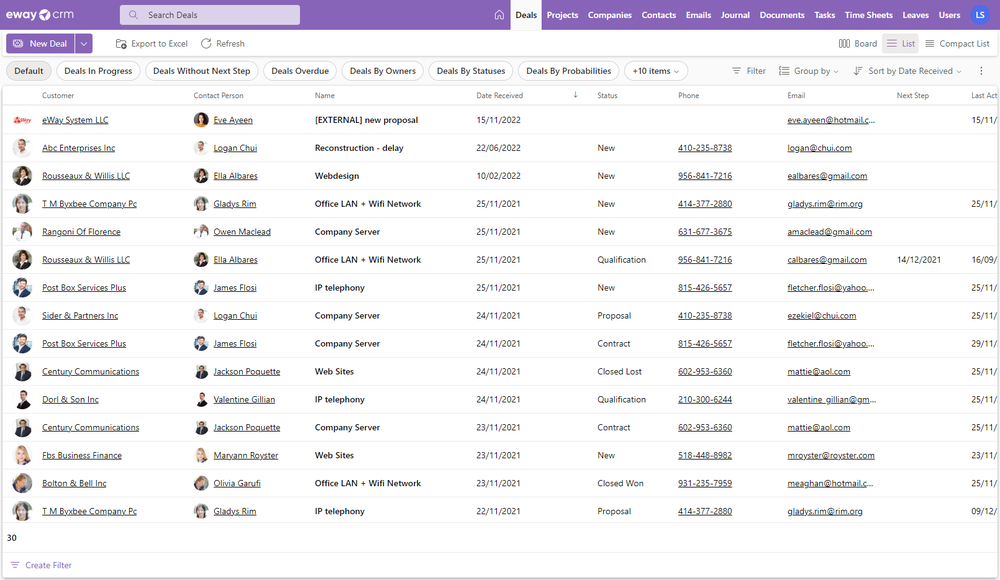Expand the New Deal dropdown arrow

click(84, 43)
